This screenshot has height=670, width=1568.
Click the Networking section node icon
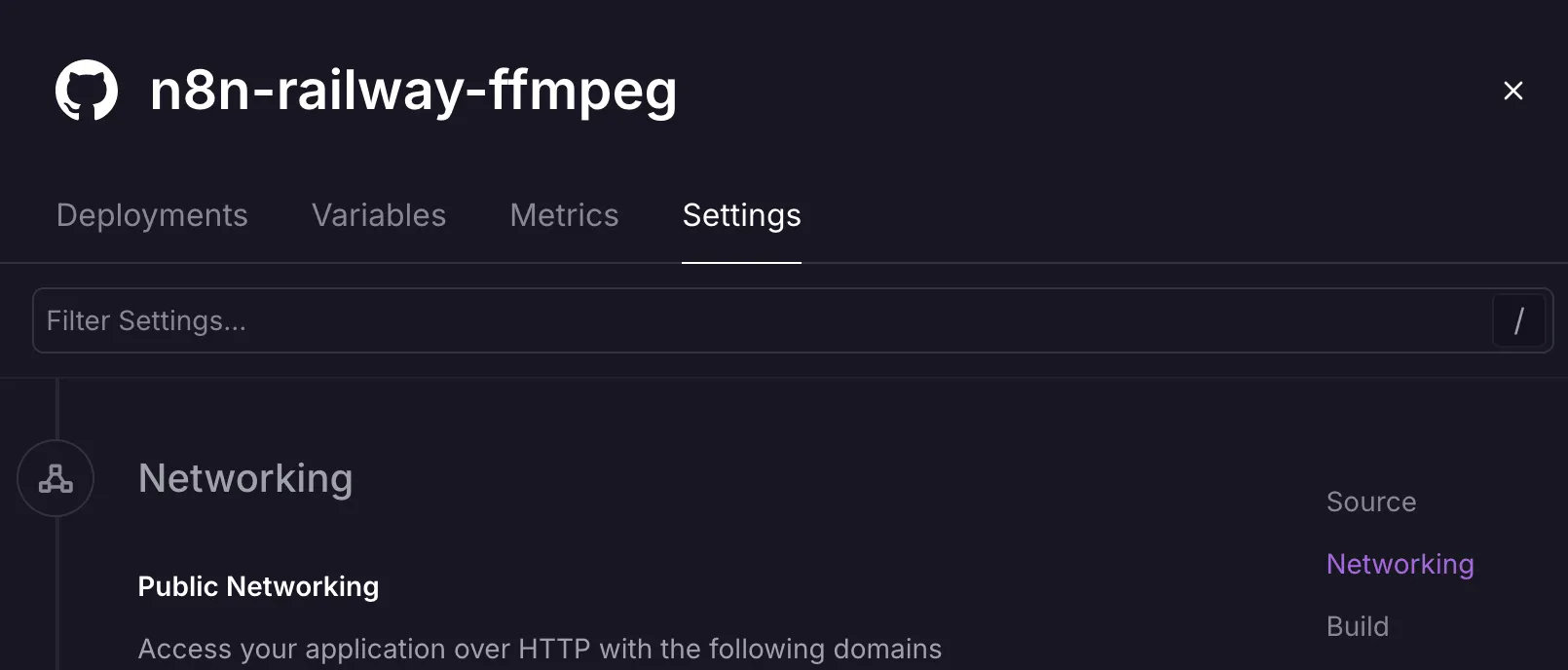(56, 478)
